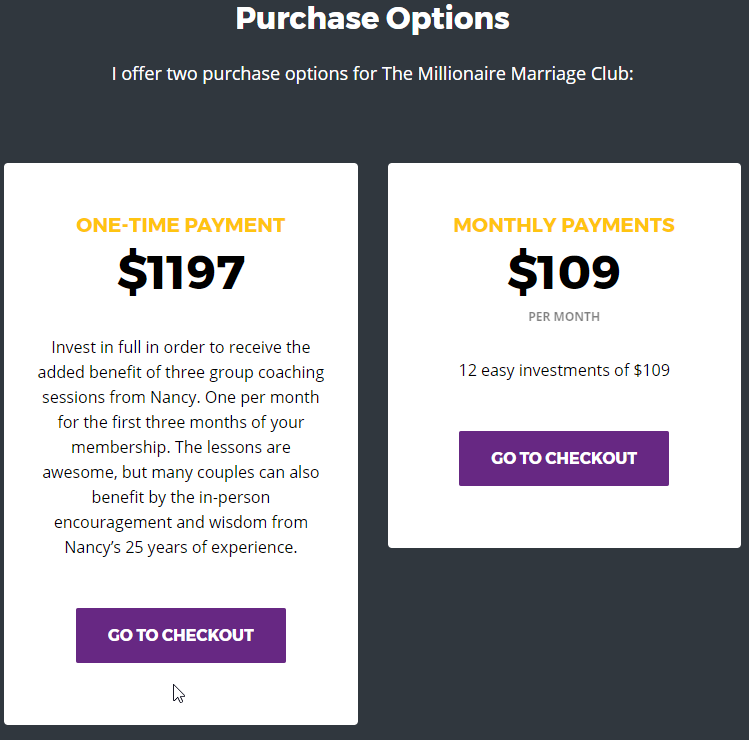Click the $109 large price
The height and width of the screenshot is (740, 749).
pos(564,271)
